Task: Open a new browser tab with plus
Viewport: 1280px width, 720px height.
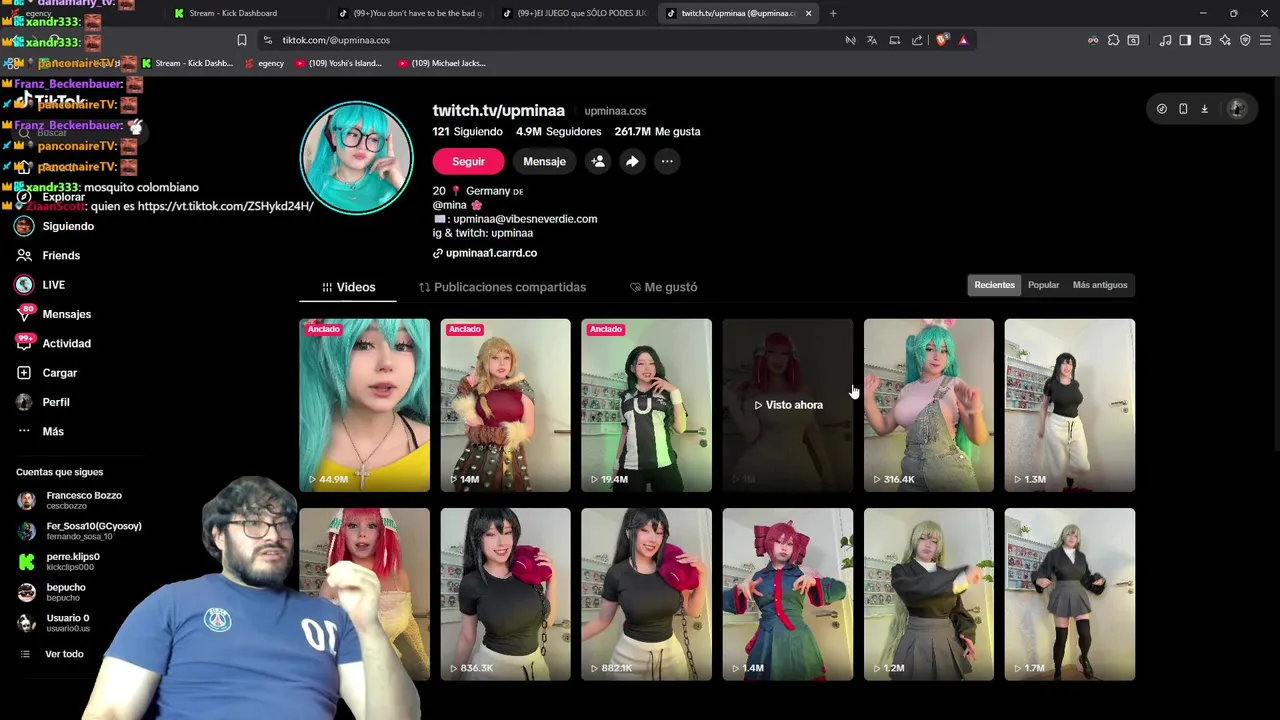Action: tap(833, 13)
